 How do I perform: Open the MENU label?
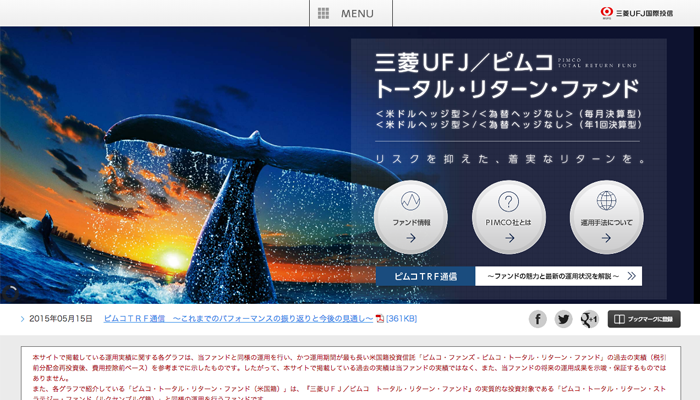[x=357, y=14]
